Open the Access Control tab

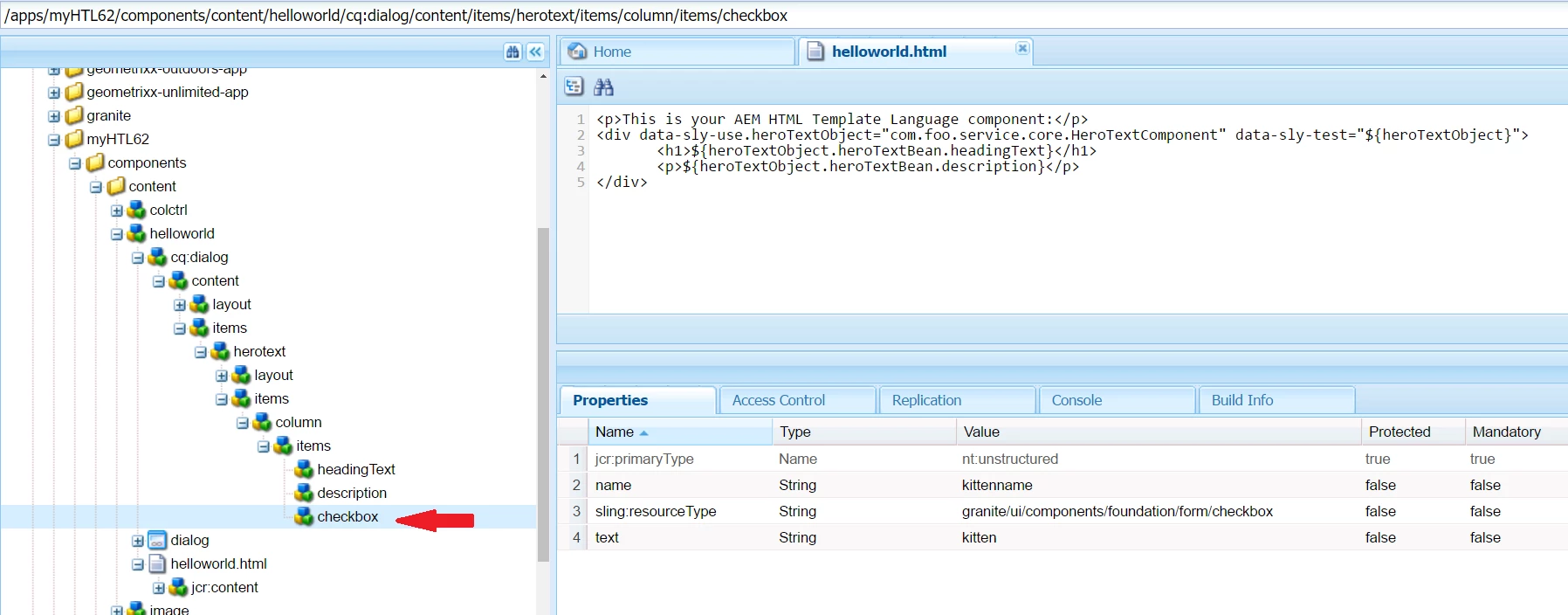click(797, 400)
